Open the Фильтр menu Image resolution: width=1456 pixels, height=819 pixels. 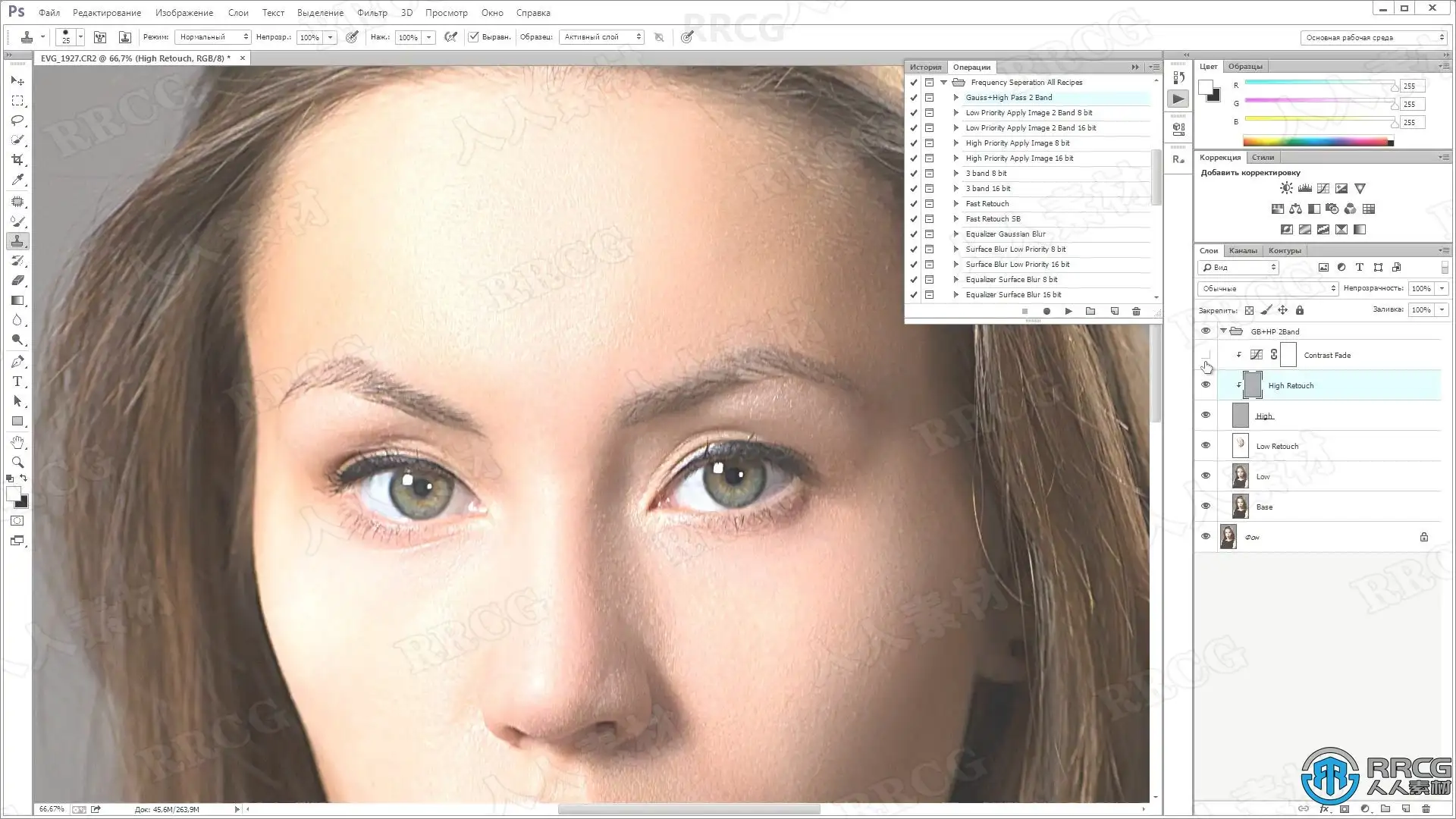tap(372, 13)
